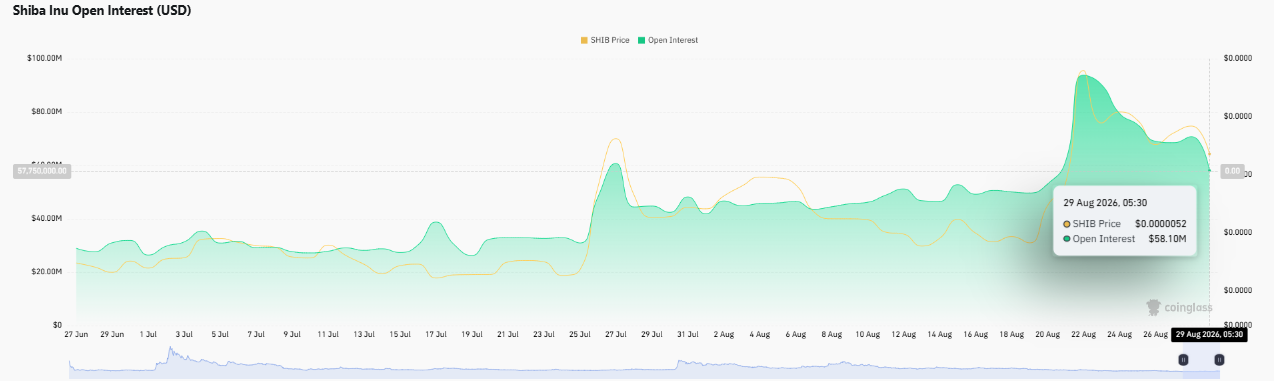Image resolution: width=1274 pixels, height=381 pixels.
Task: Grab the left range slider handle
Action: point(1182,359)
